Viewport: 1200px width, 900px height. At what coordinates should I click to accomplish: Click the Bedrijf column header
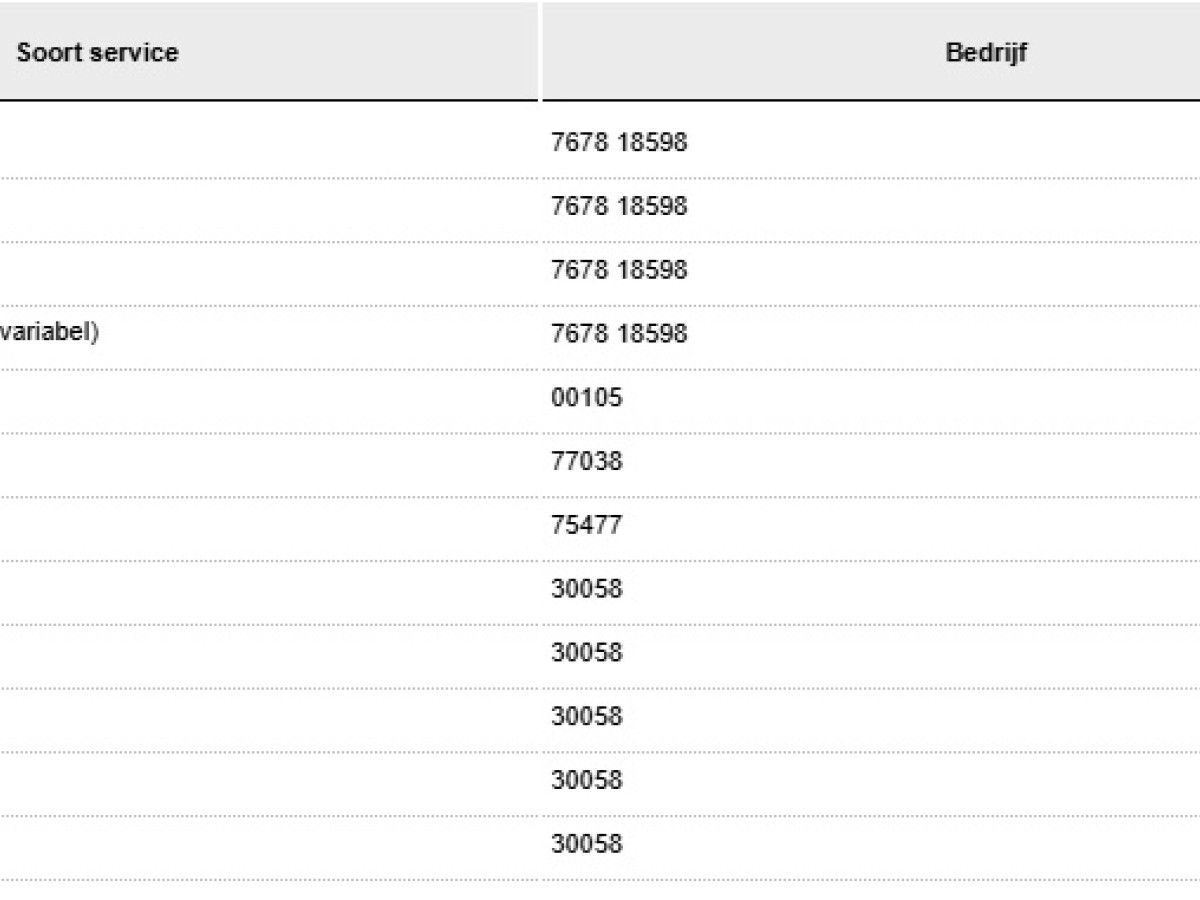tap(985, 53)
